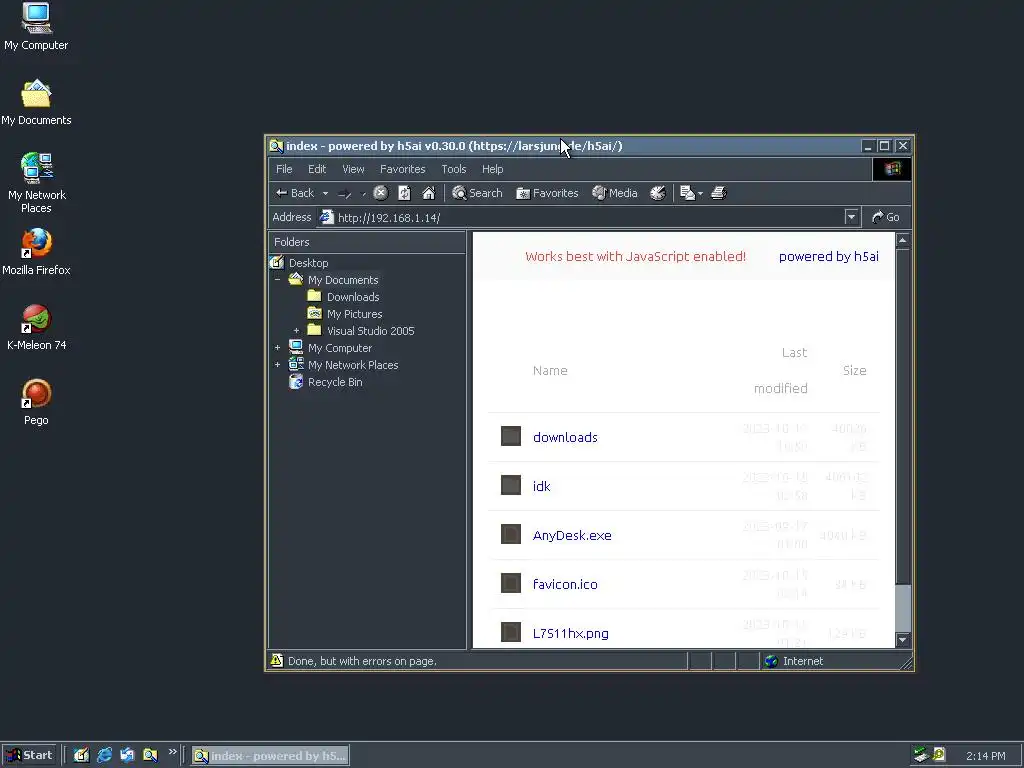This screenshot has height=768, width=1024.
Task: Open the Back history dropdown arrow
Action: tap(325, 193)
